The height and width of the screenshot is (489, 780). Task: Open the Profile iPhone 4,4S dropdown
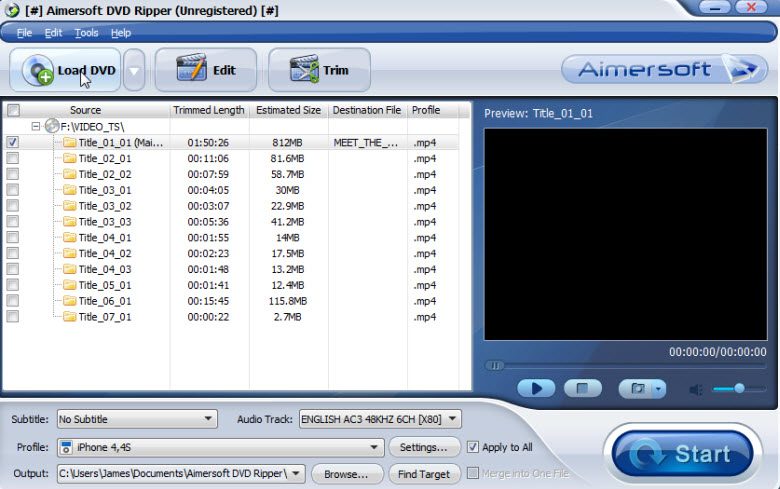coord(221,447)
